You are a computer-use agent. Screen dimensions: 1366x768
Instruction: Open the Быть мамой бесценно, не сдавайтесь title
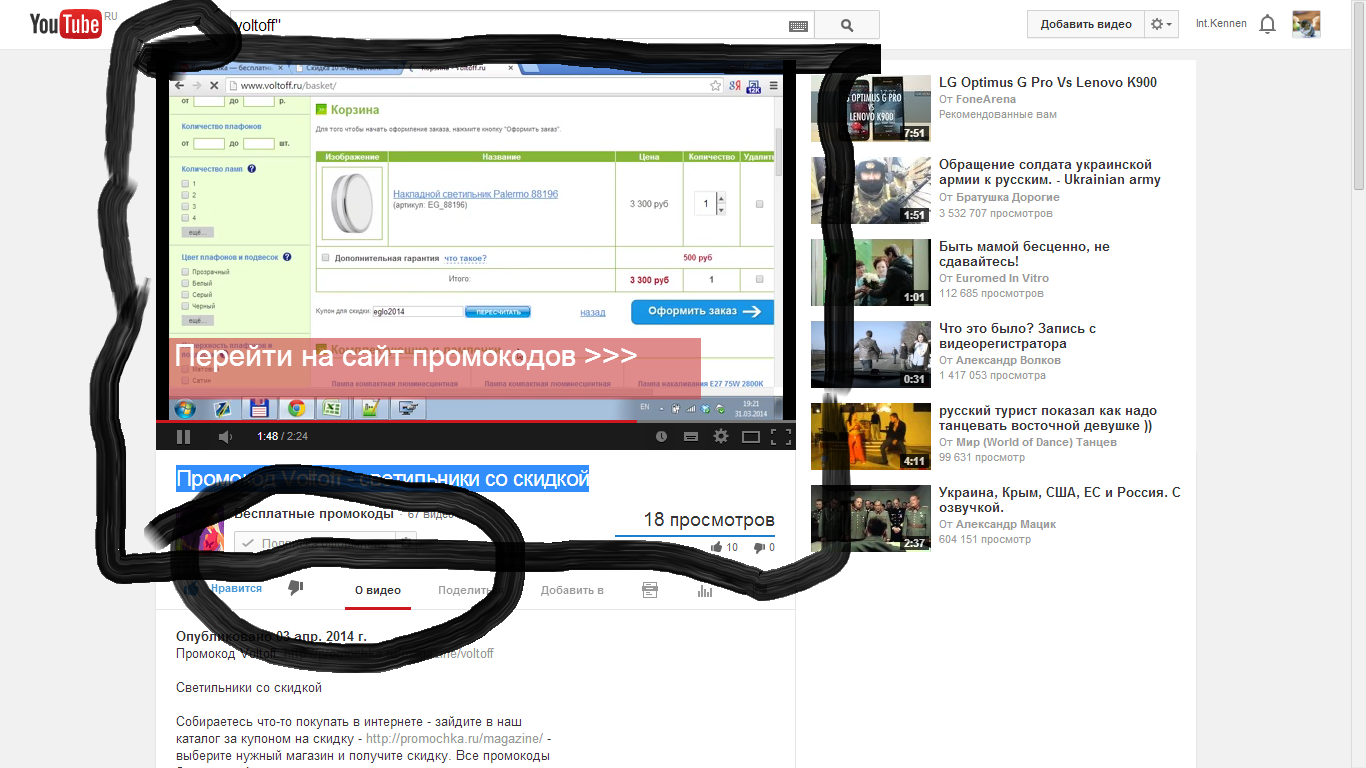pyautogui.click(x=1024, y=254)
